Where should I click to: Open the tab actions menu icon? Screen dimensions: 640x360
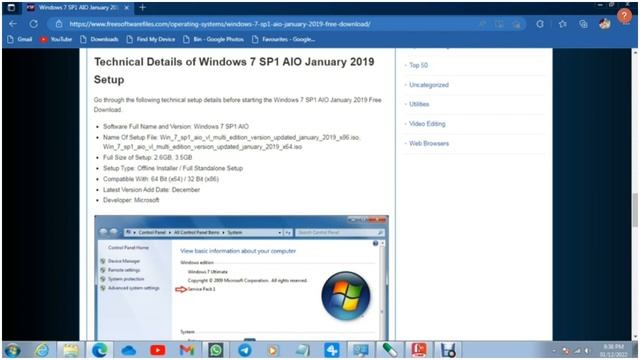click(x=11, y=7)
